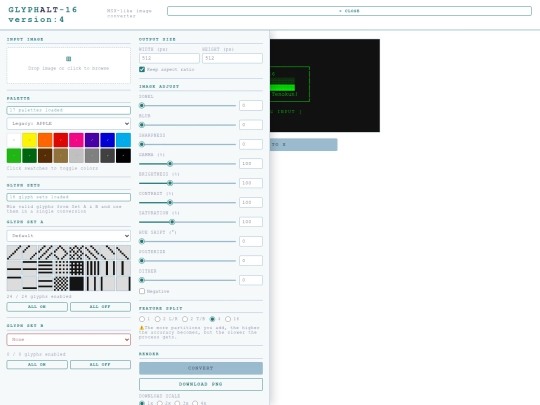Toggle the magenta pink palette swatch
The height and width of the screenshot is (405, 540).
(x=76, y=140)
